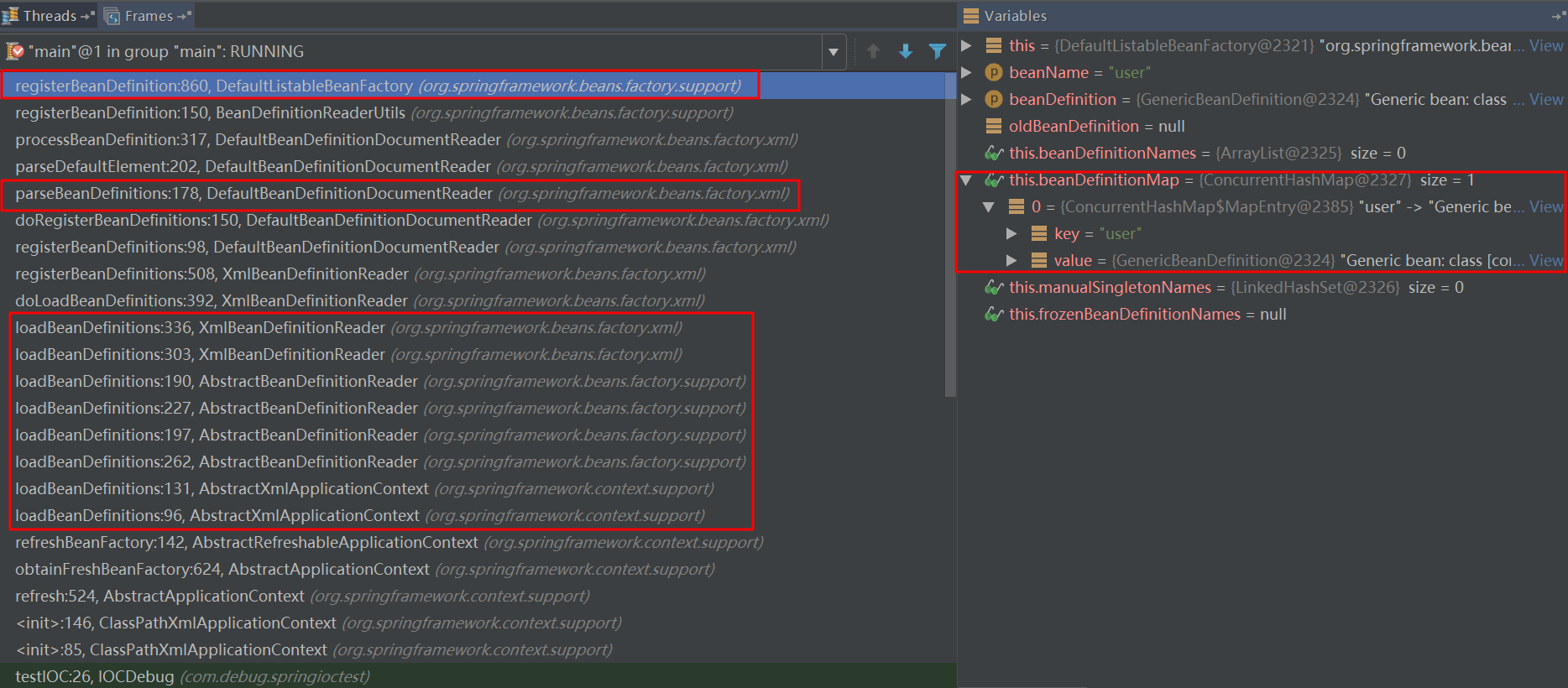
Task: Expand the beanDefinition variable node
Action: point(966,99)
